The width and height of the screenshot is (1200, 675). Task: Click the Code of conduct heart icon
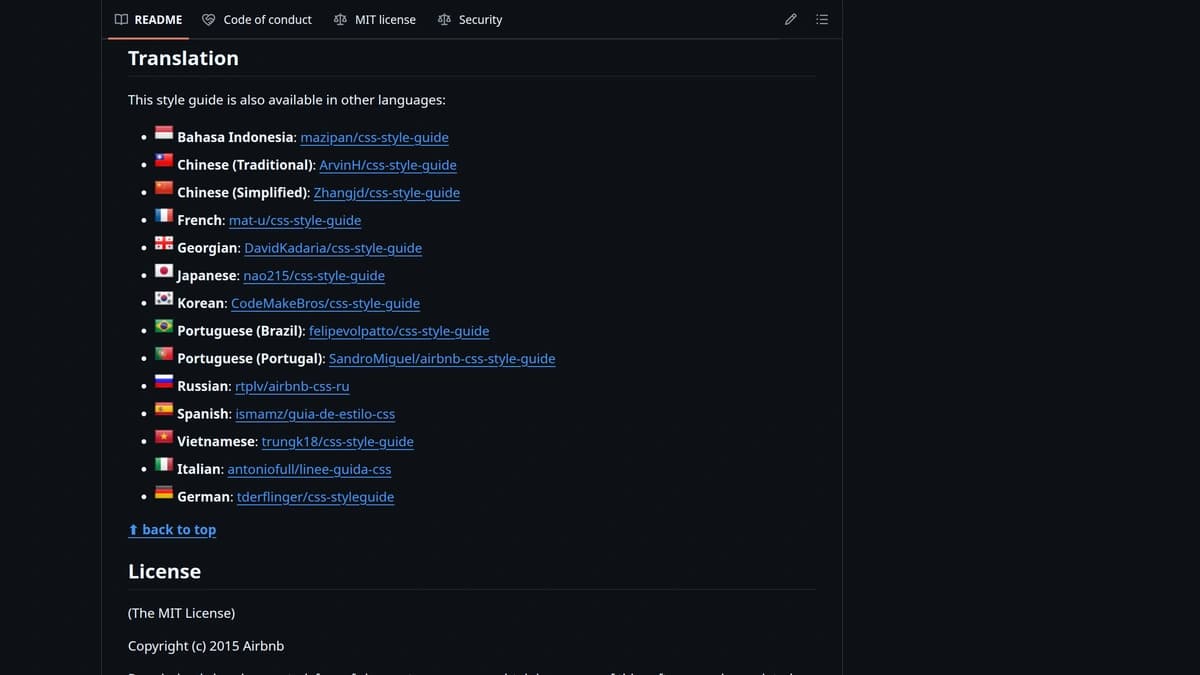[x=209, y=20]
